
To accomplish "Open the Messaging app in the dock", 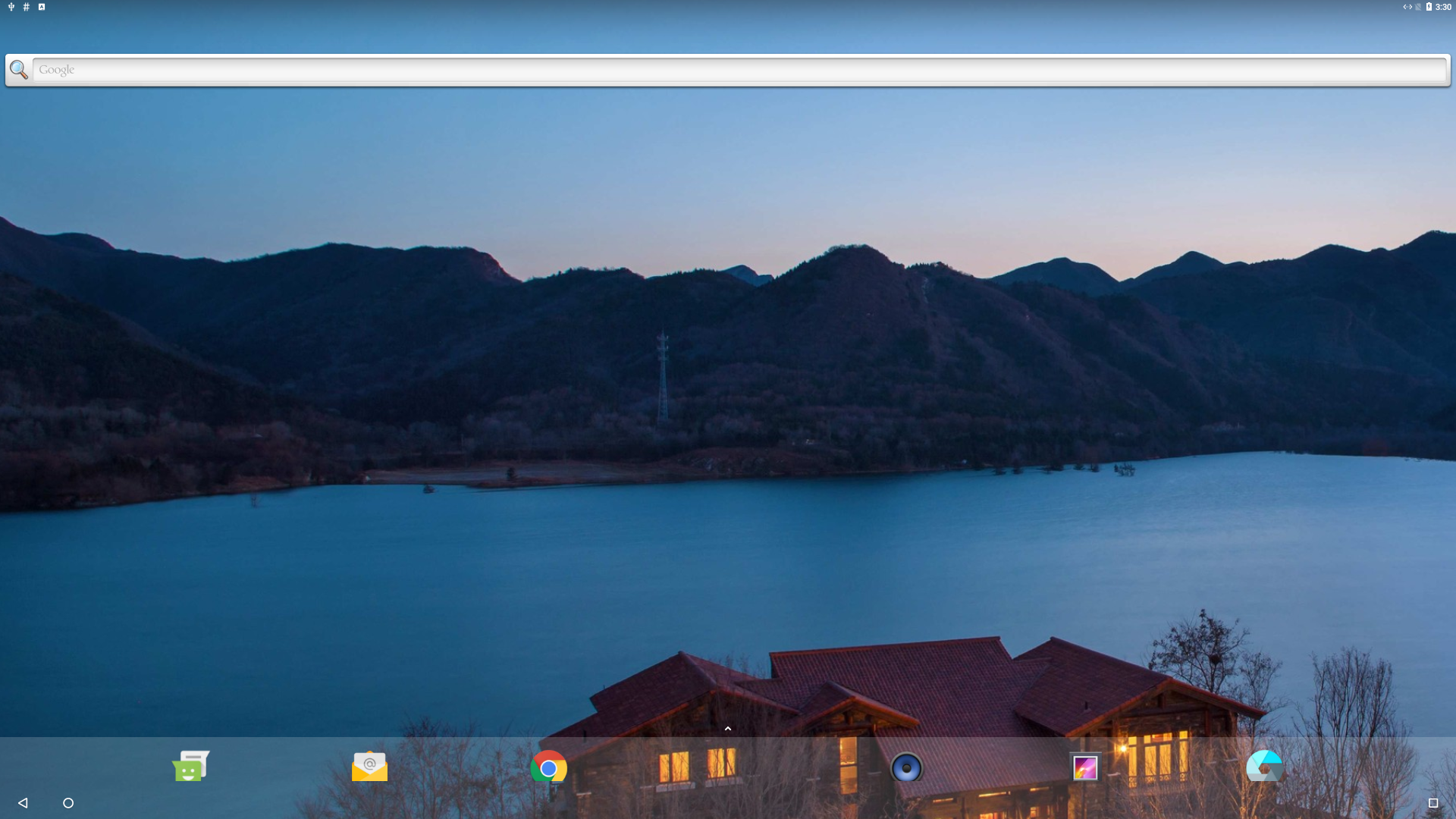I will (x=190, y=767).
